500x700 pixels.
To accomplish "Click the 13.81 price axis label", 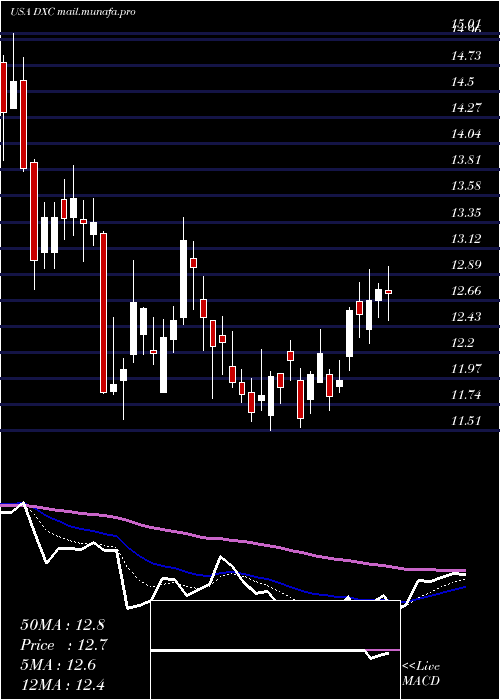I will click(467, 159).
